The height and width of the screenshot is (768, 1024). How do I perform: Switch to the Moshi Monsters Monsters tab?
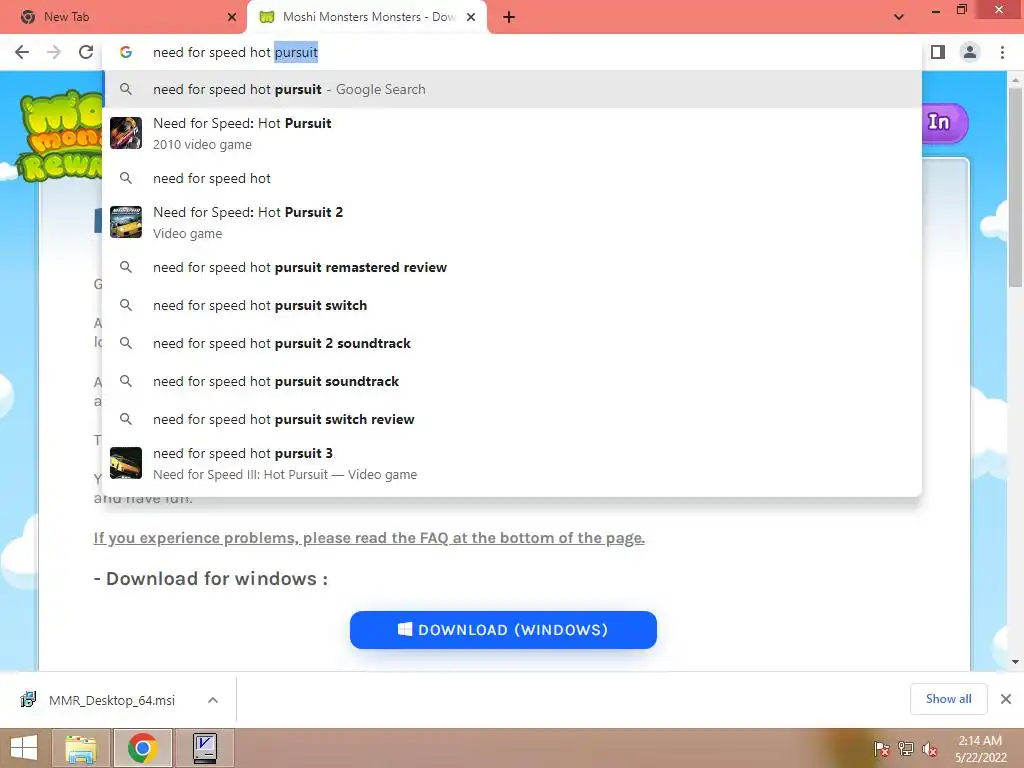(367, 17)
